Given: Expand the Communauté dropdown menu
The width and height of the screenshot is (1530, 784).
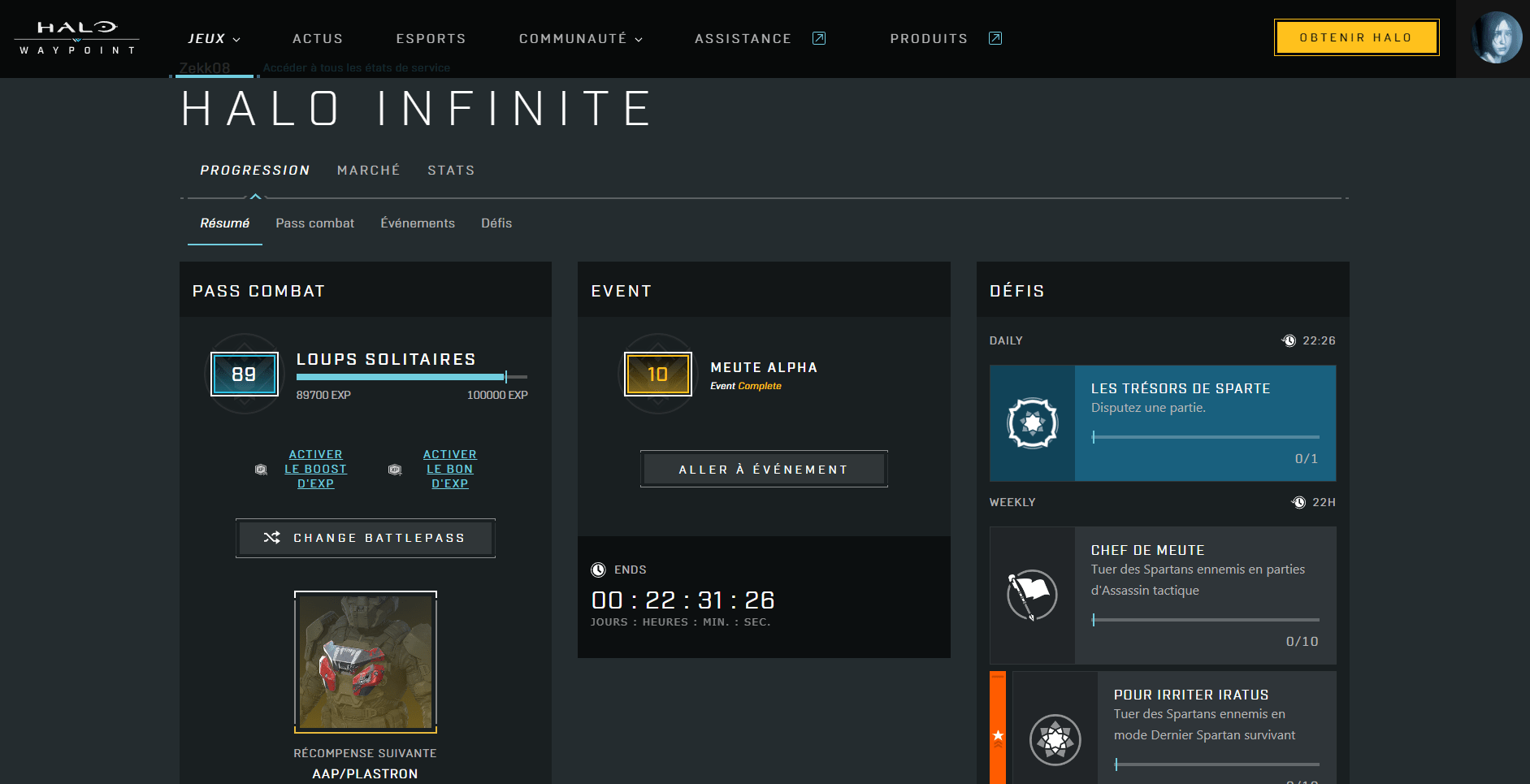Looking at the screenshot, I should [581, 38].
